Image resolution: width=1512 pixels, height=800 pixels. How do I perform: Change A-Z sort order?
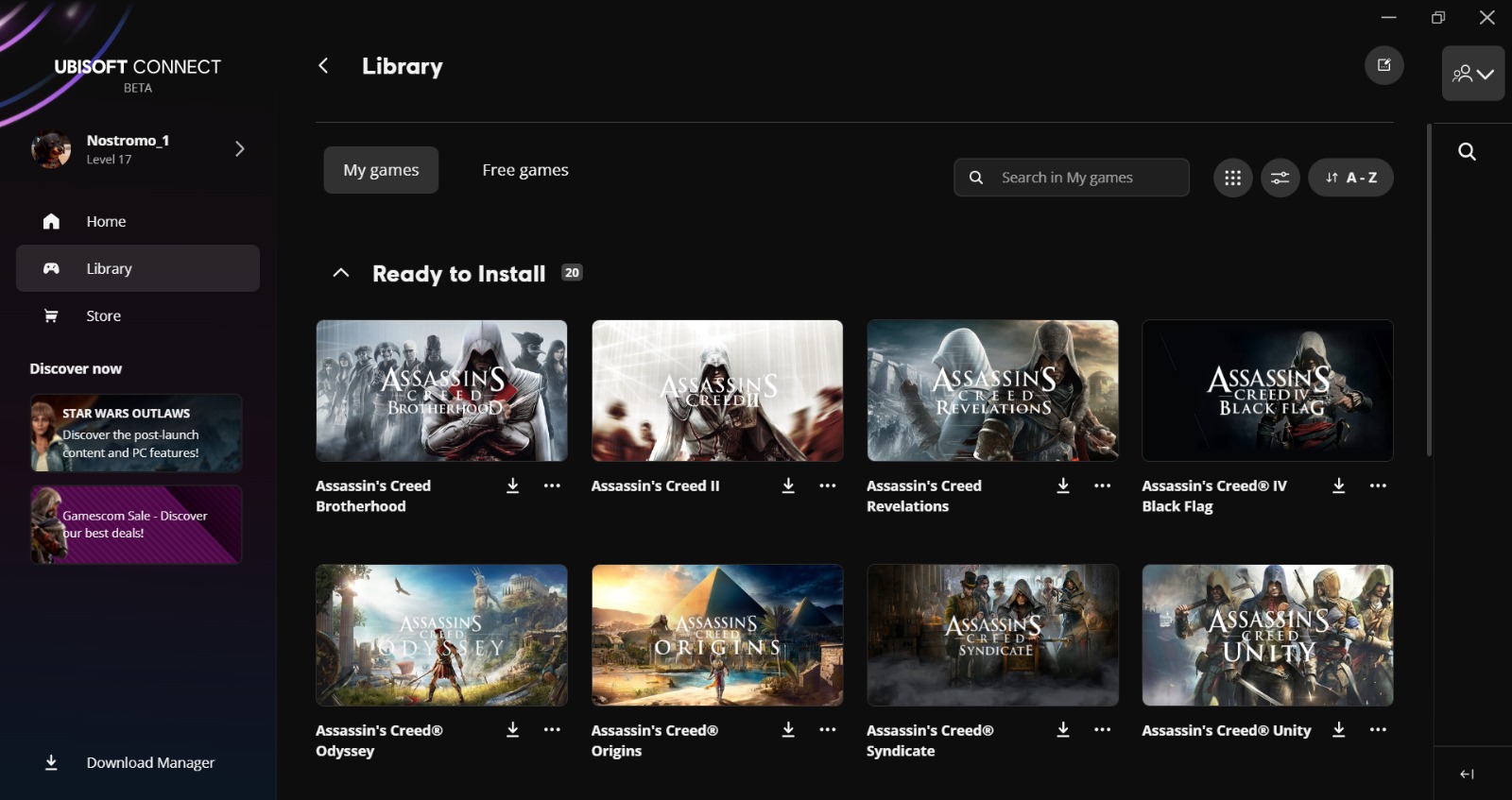[x=1350, y=178]
